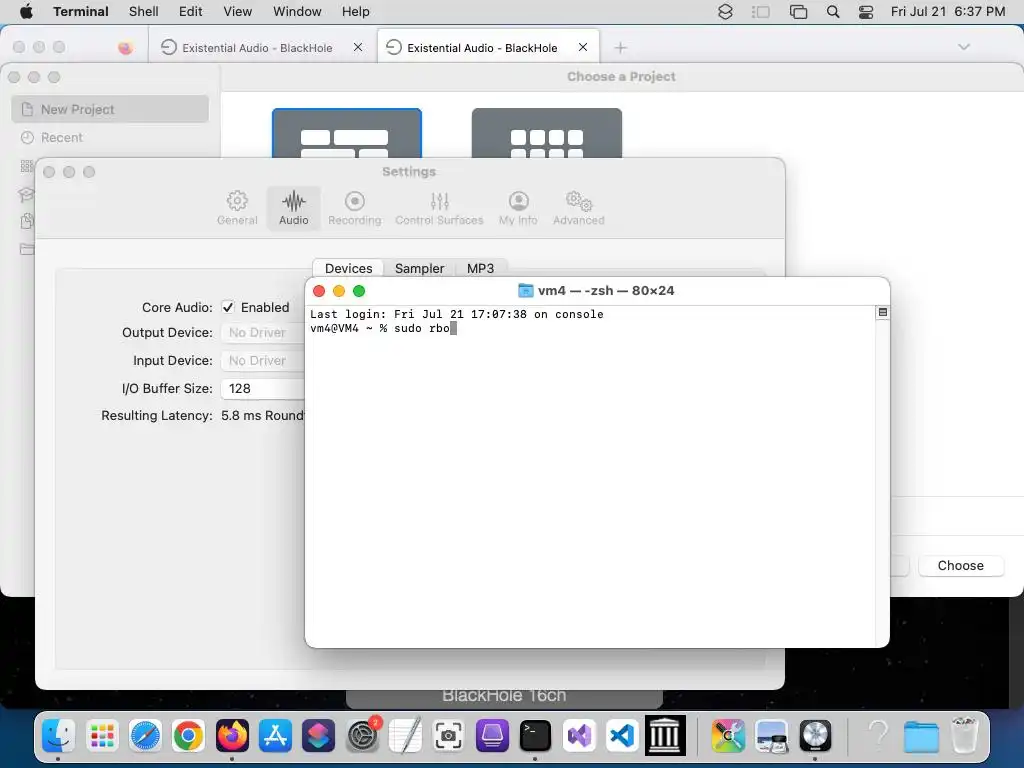Select the highlighted project template thumbnail

pos(347,133)
